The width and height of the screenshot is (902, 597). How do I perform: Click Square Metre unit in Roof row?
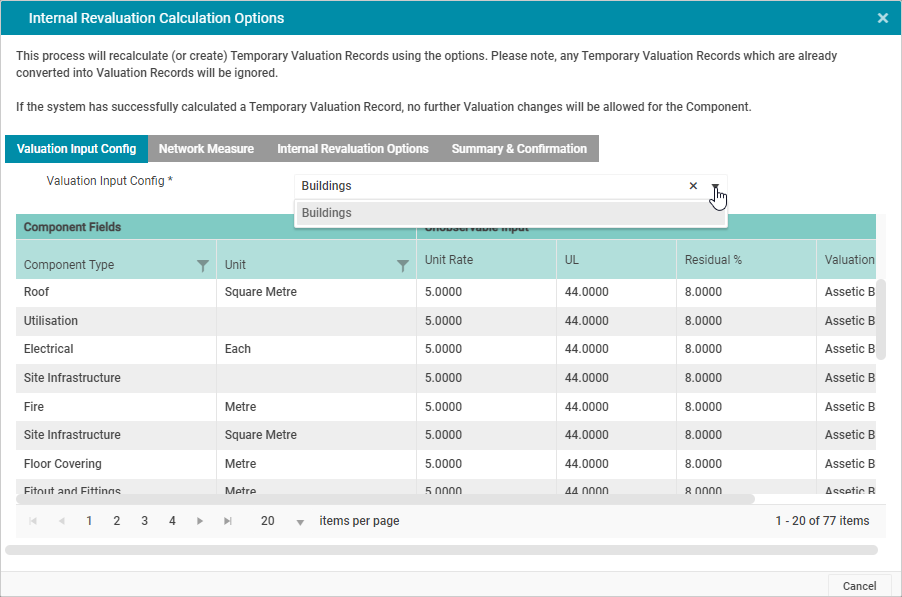pyautogui.click(x=261, y=292)
